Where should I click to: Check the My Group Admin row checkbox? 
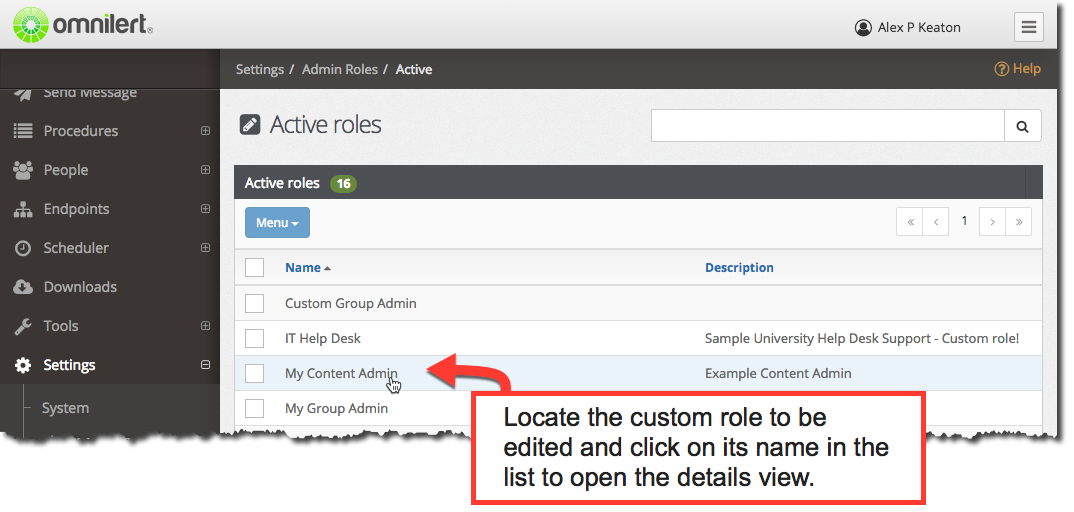pos(255,409)
